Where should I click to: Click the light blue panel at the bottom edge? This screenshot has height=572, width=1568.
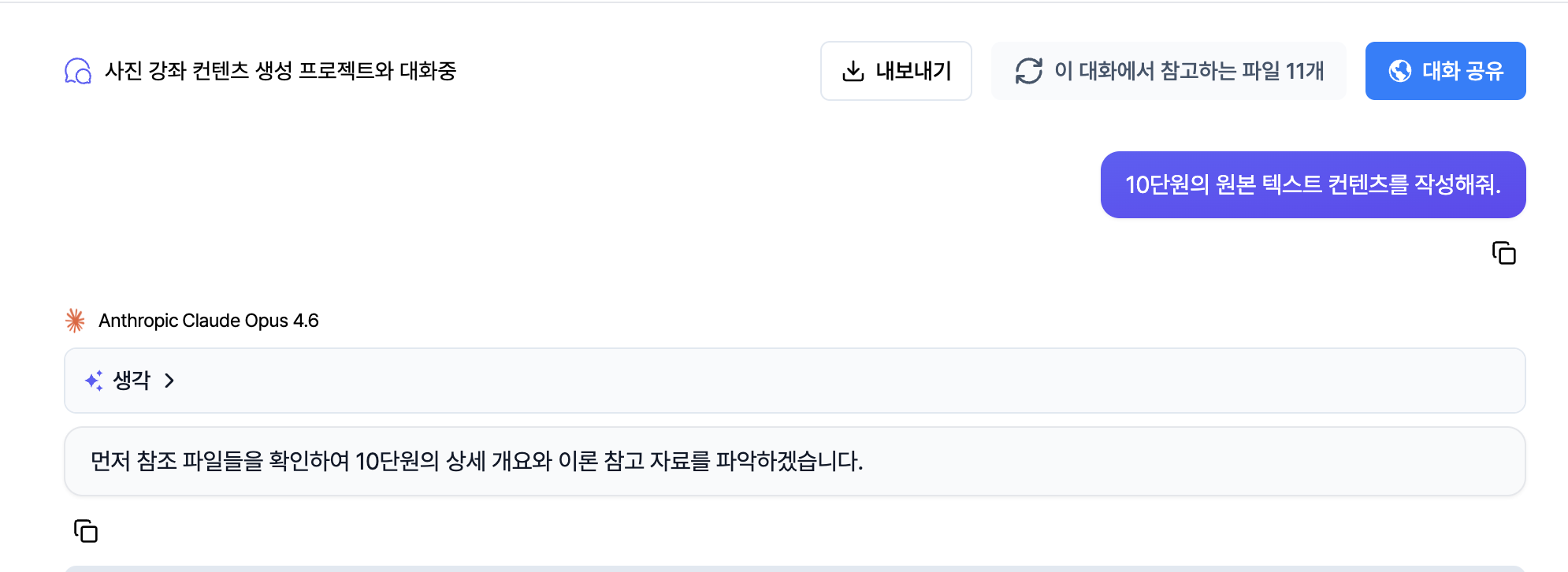tap(788, 568)
